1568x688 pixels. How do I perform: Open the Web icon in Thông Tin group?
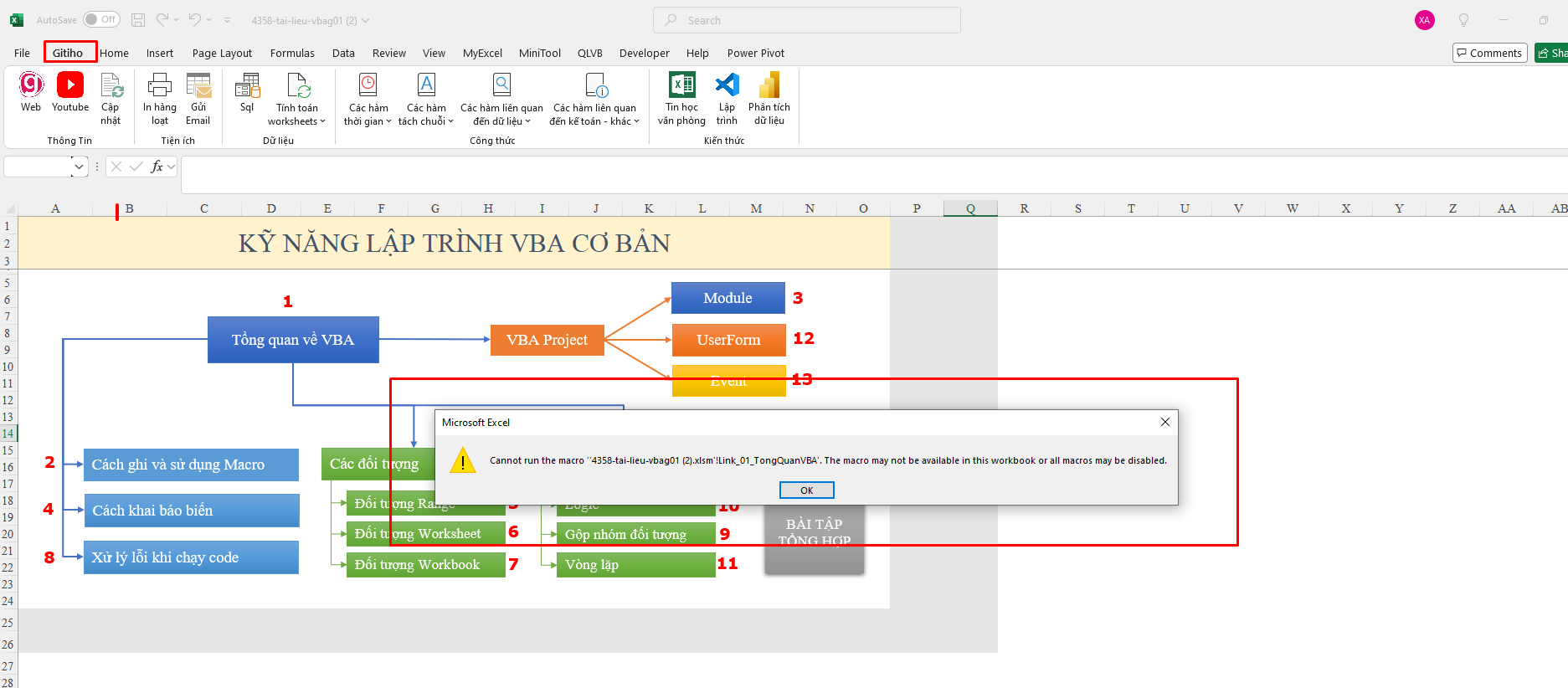coord(31,86)
